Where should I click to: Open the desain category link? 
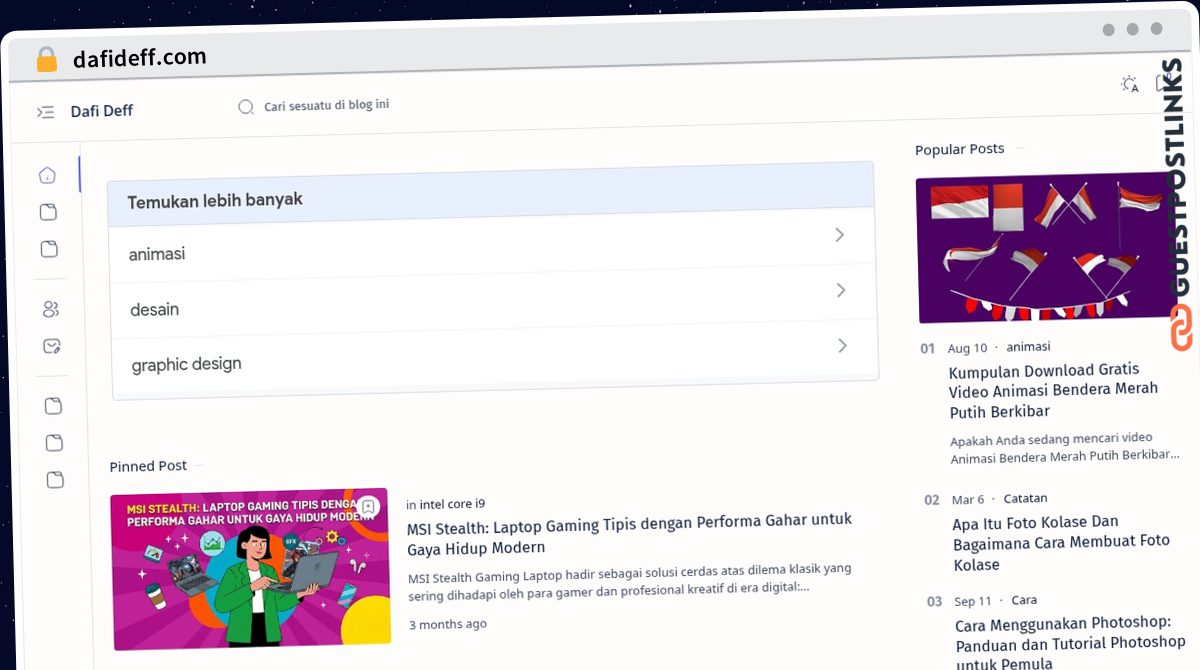pyautogui.click(x=155, y=310)
